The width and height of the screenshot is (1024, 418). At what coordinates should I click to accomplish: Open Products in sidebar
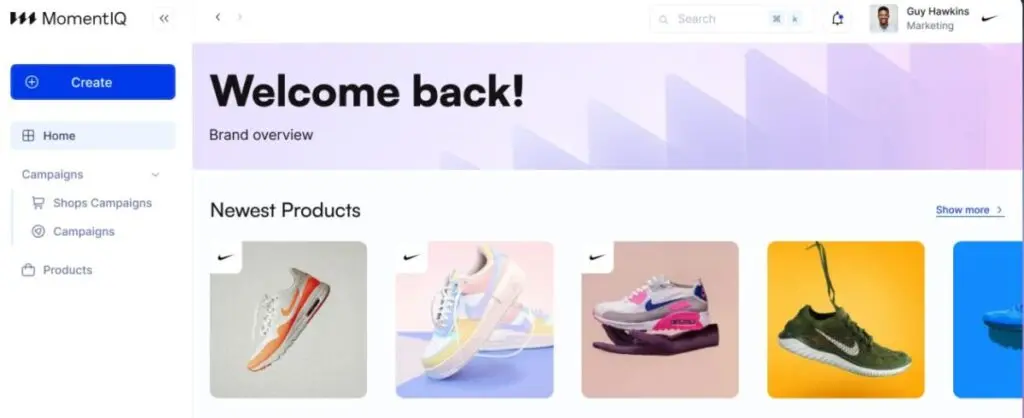pos(57,270)
